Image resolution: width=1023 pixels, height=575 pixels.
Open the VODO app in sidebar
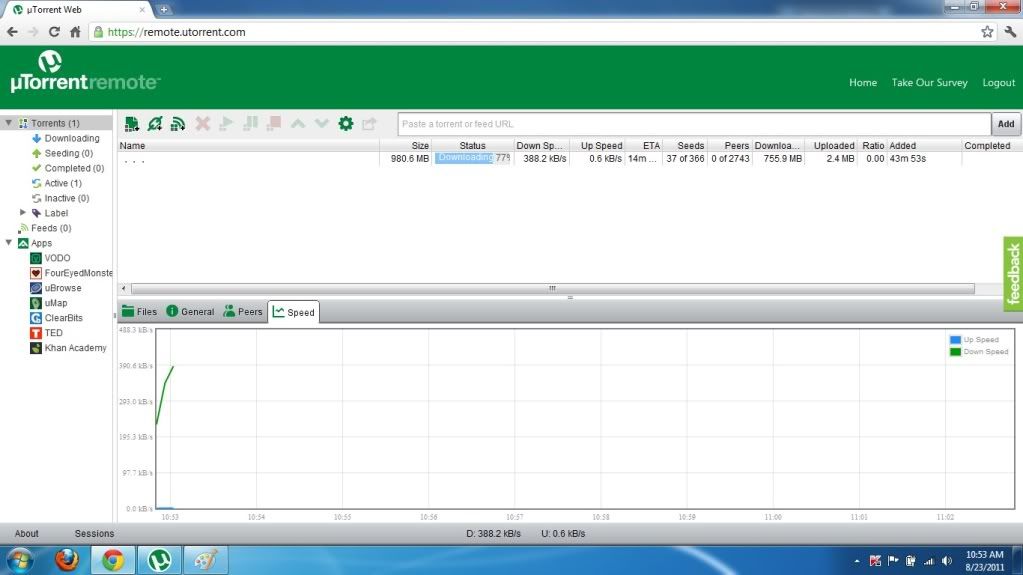coord(50,258)
